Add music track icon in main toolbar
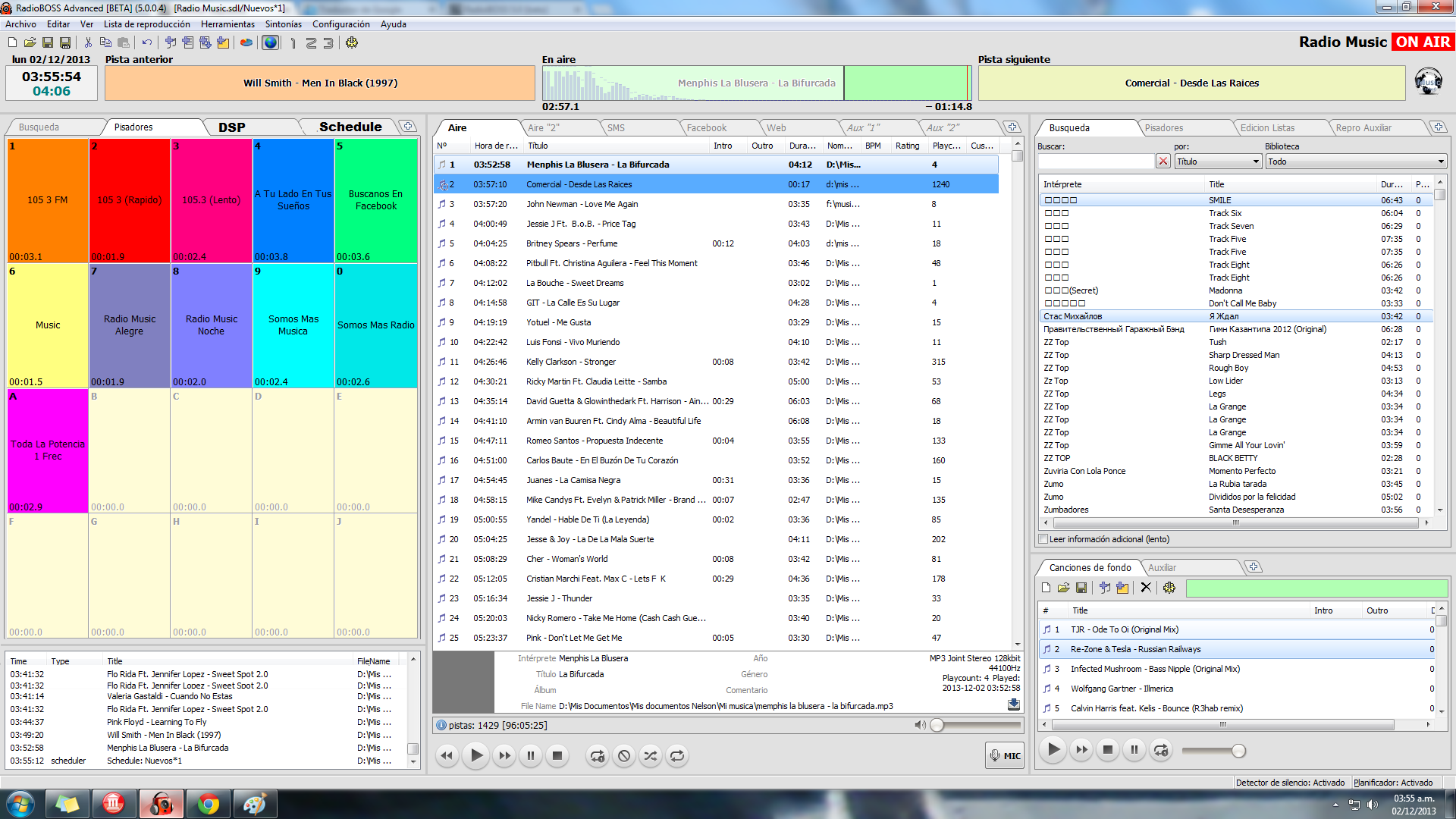 coord(171,42)
